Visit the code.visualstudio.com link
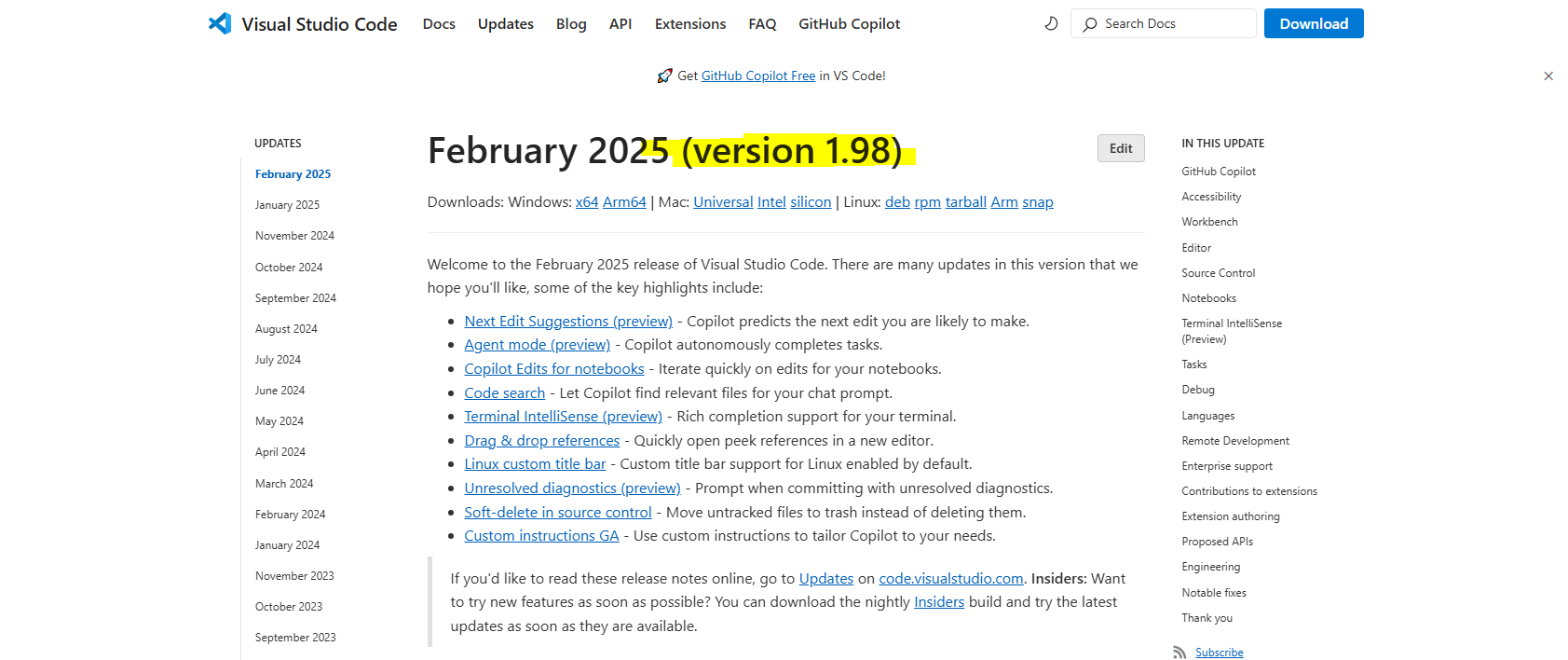The height and width of the screenshot is (660, 1568). (951, 579)
